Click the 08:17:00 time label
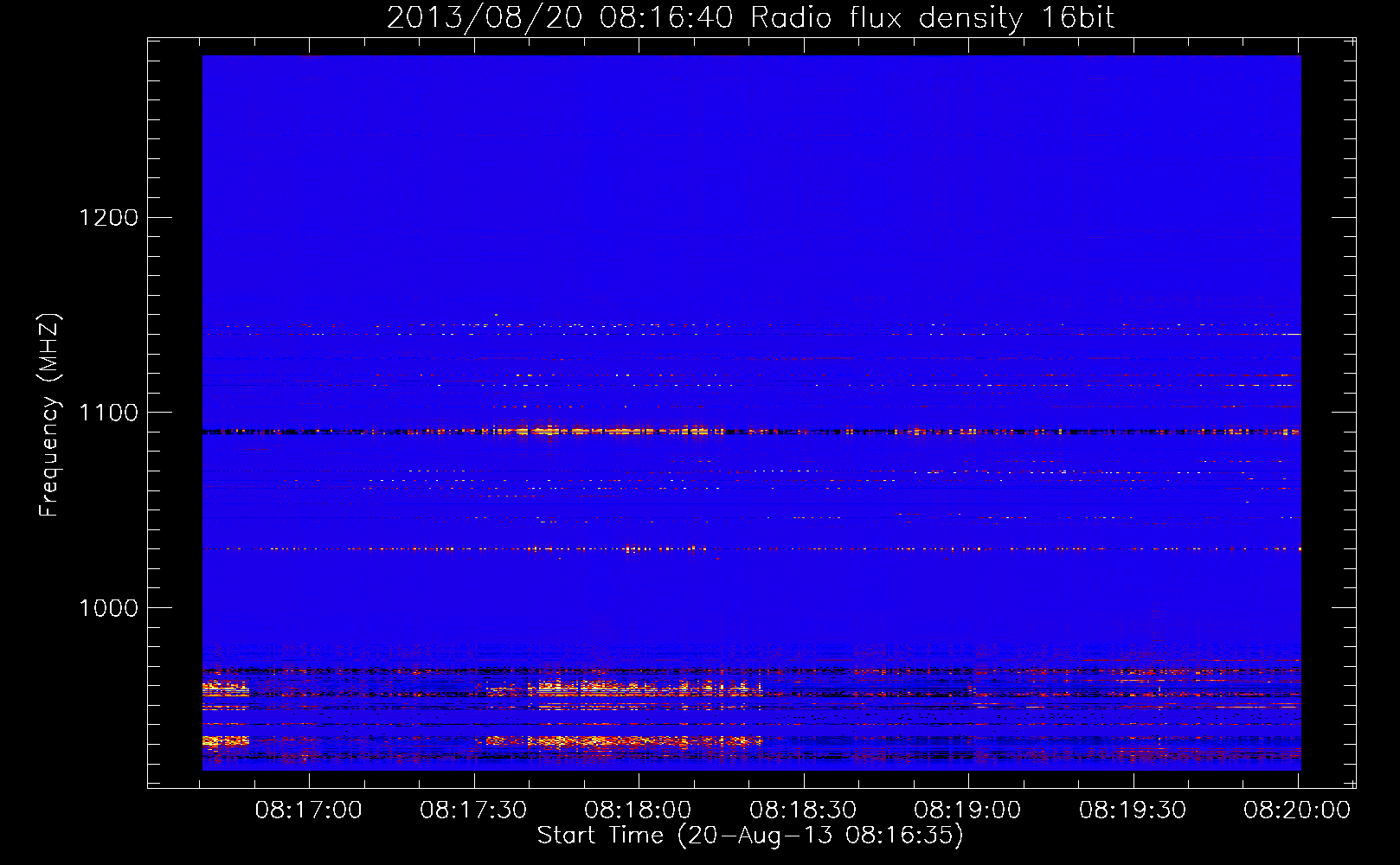The height and width of the screenshot is (865, 1400). (308, 811)
